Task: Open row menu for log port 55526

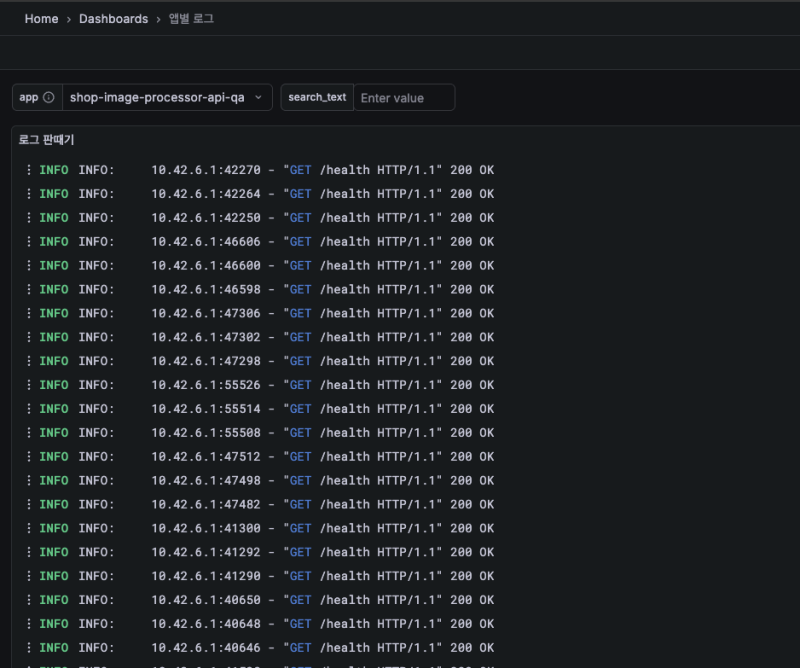Action: [x=29, y=385]
